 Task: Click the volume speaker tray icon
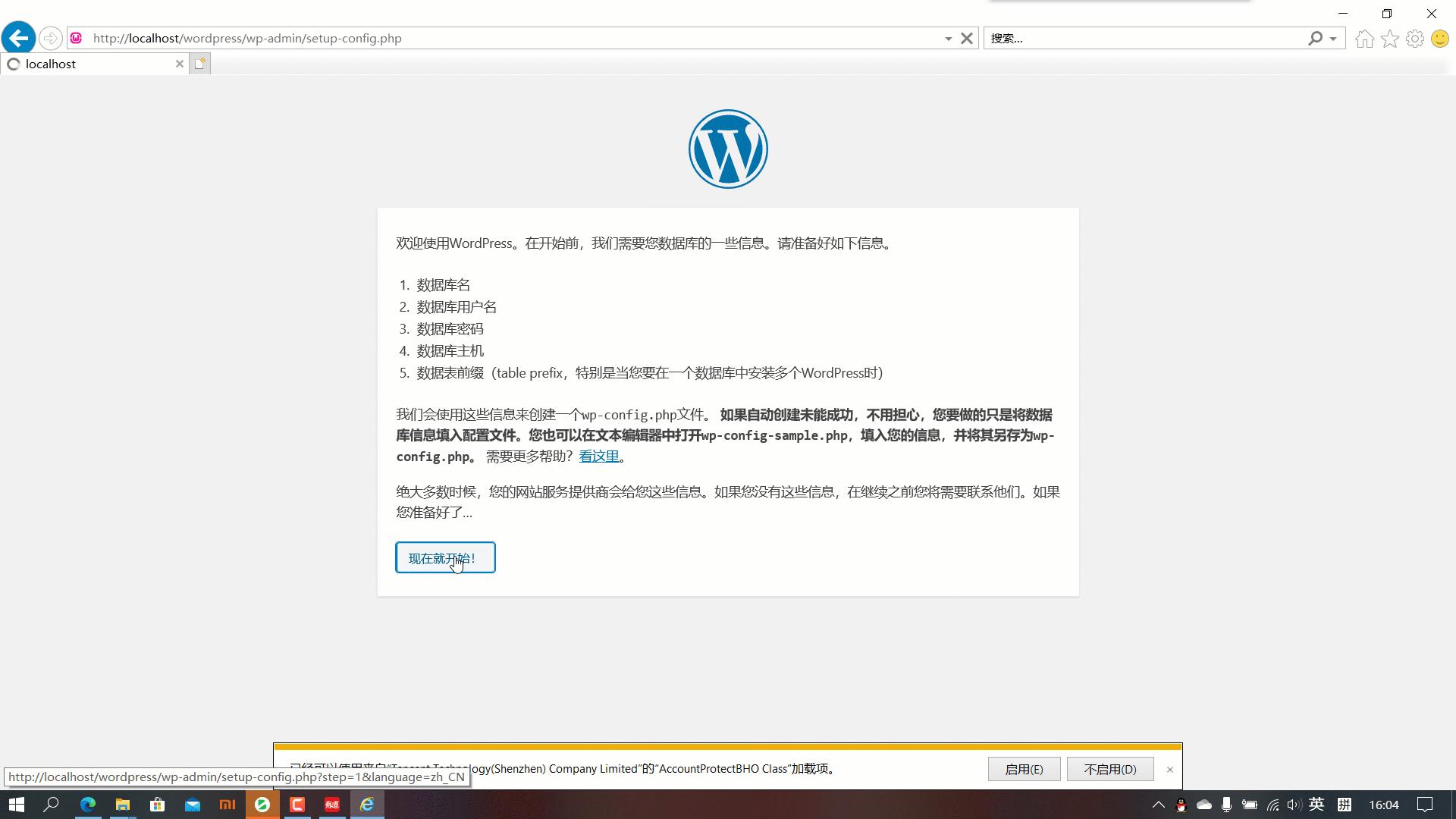click(x=1294, y=805)
